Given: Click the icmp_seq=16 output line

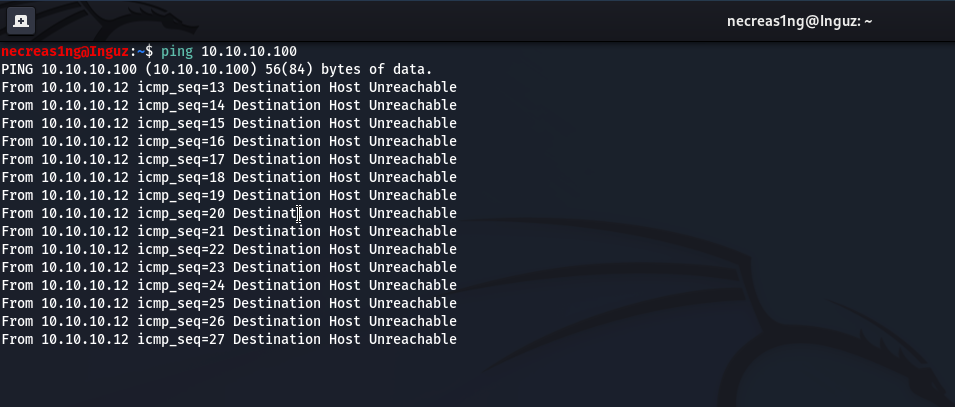Looking at the screenshot, I should [x=228, y=141].
